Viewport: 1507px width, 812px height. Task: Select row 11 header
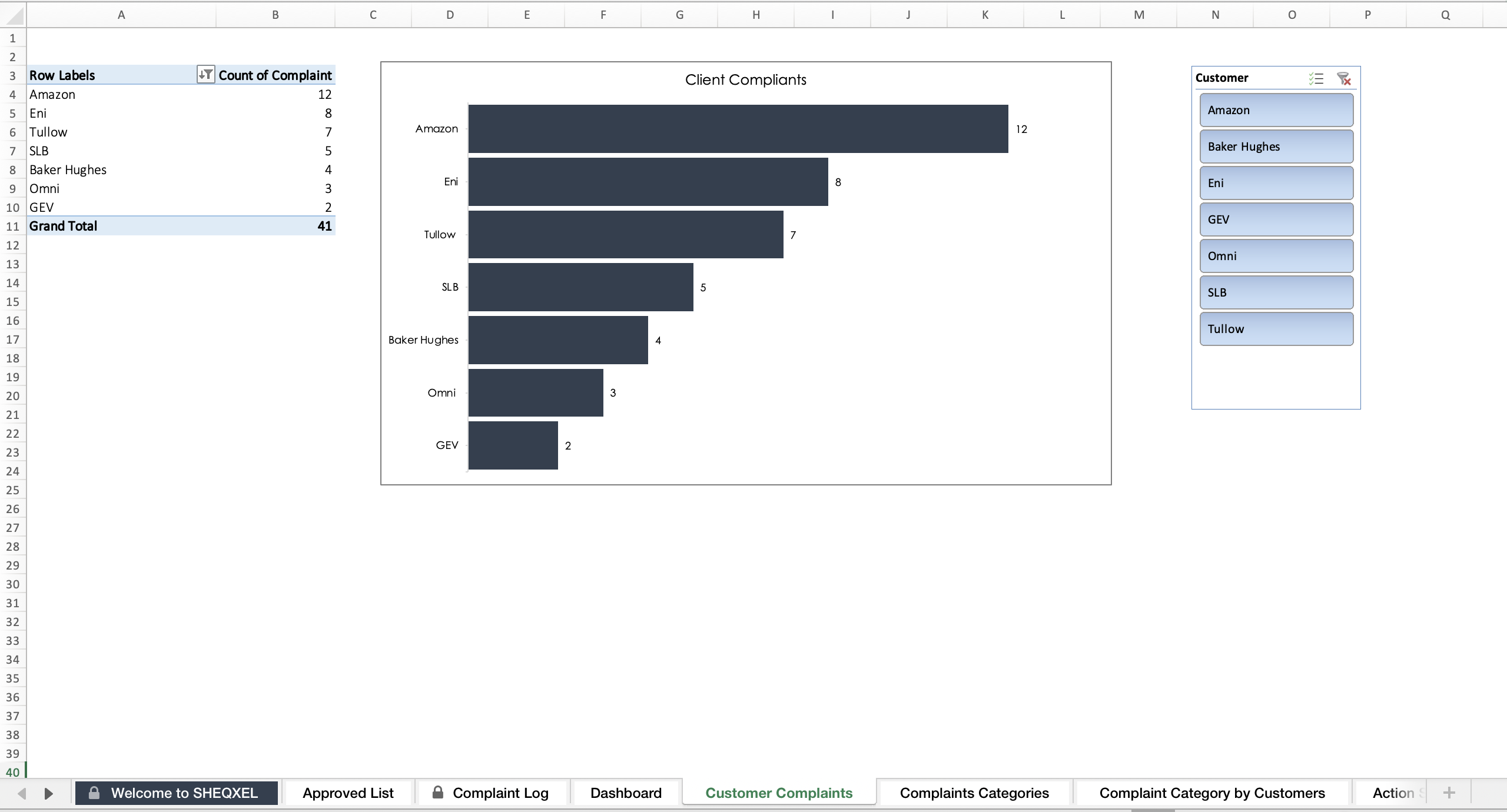(13, 226)
